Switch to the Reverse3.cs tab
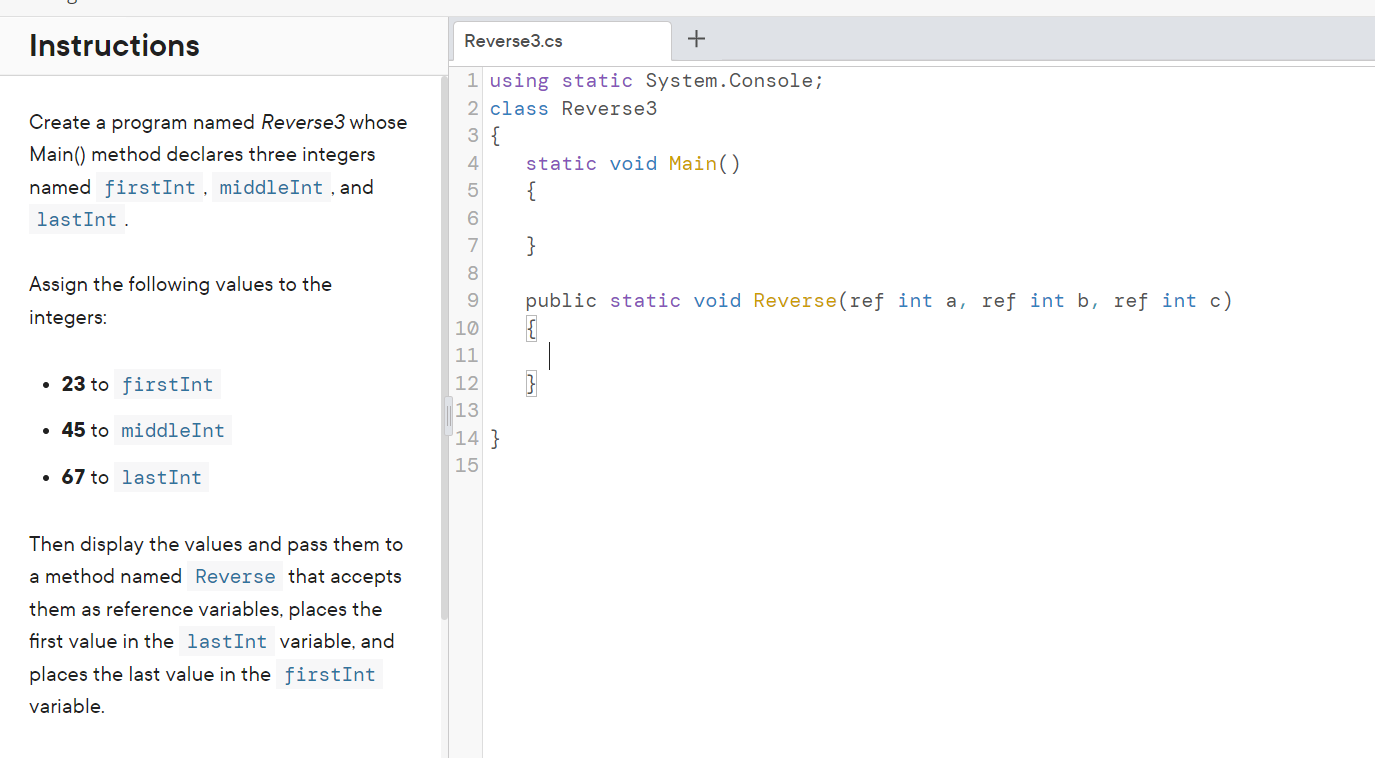Viewport: 1375px width, 758px height. [515, 40]
